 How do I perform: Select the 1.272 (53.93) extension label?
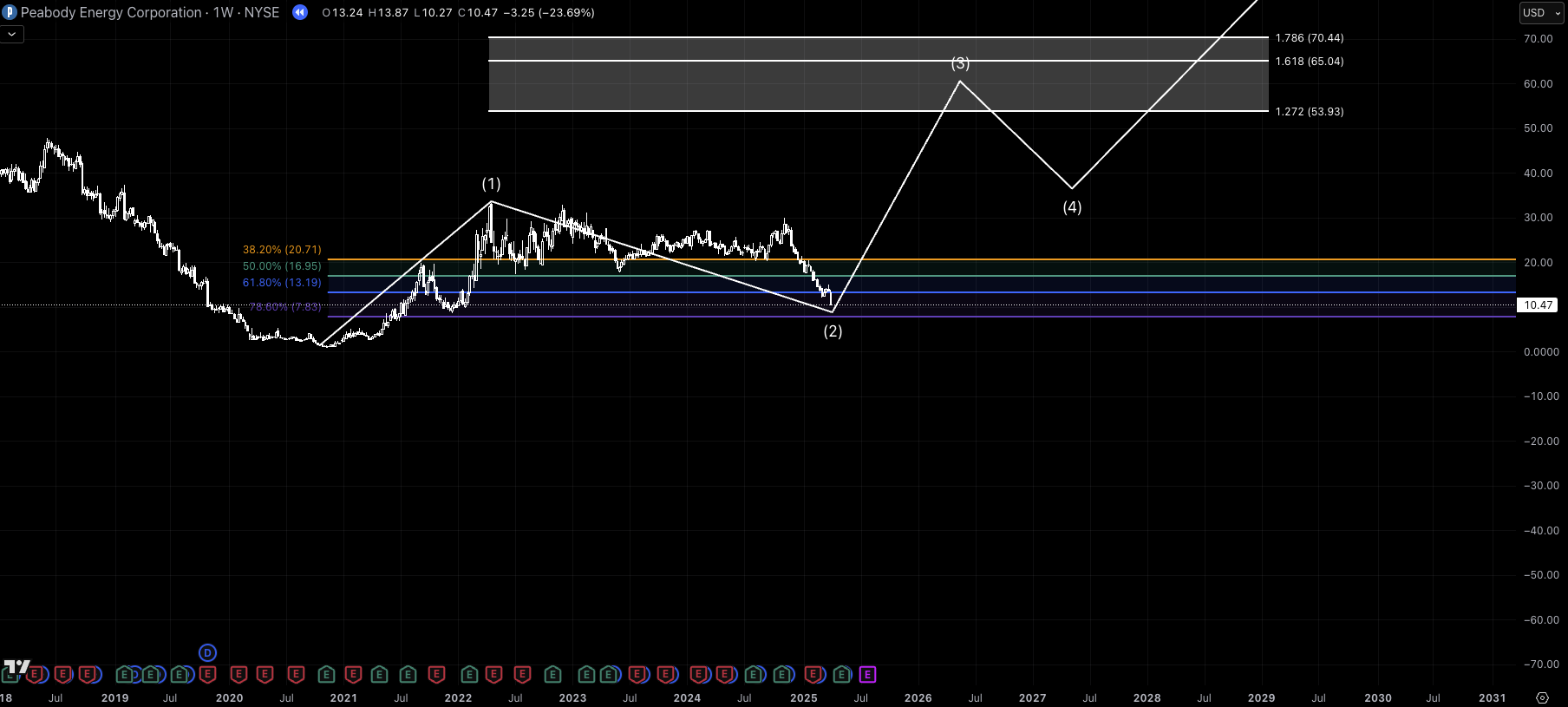pos(1310,112)
